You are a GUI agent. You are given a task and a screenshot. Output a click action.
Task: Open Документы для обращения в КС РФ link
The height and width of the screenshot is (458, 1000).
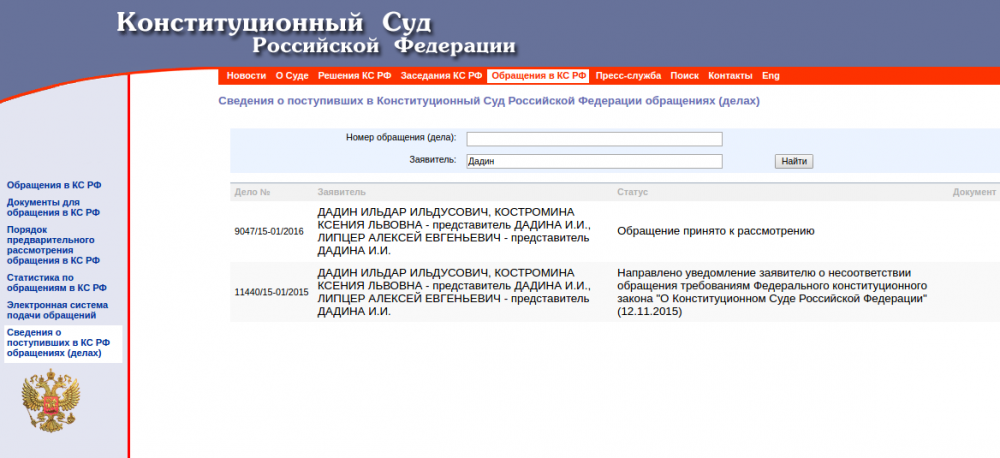click(53, 207)
